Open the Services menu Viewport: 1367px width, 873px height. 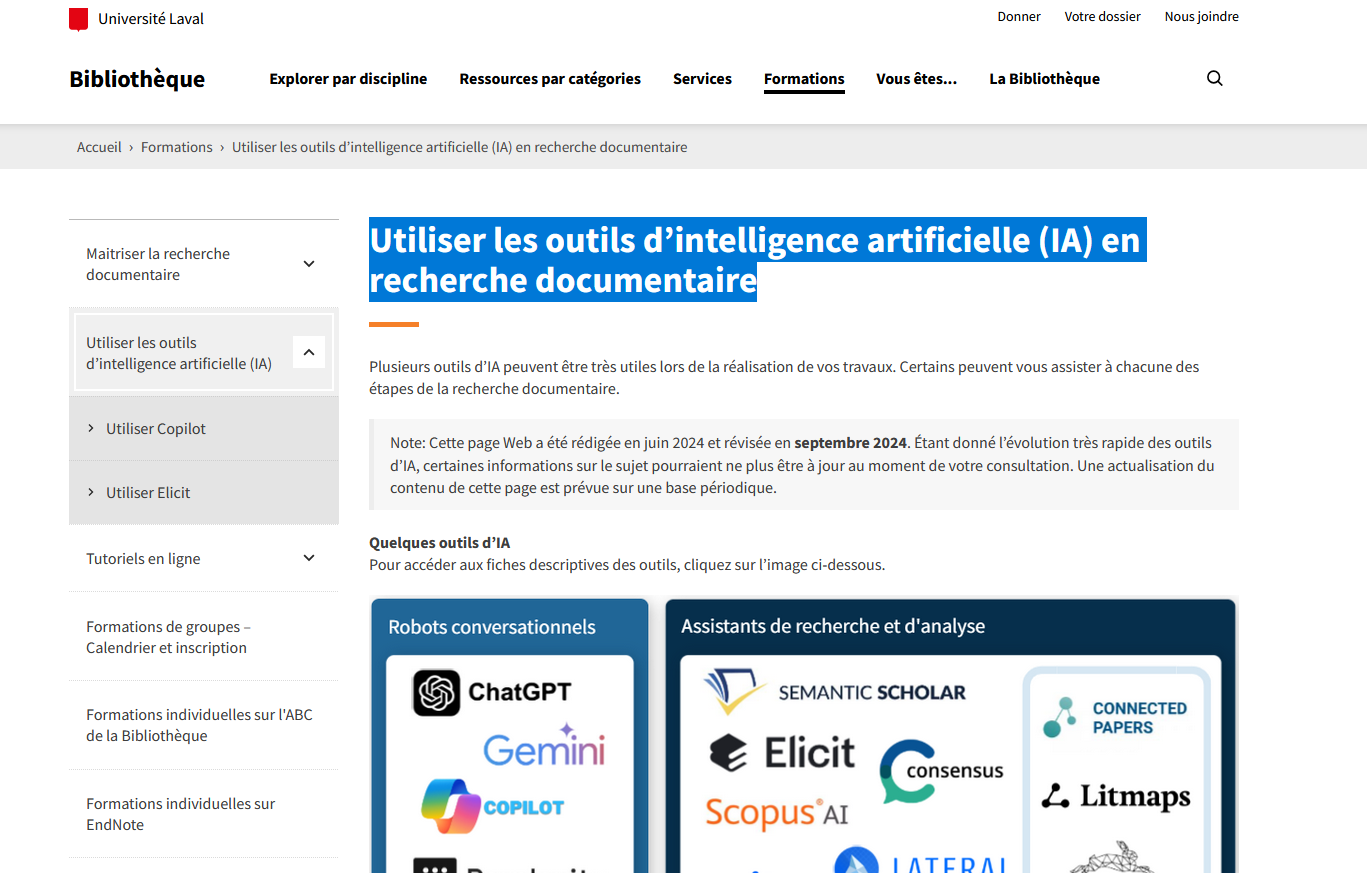point(702,79)
